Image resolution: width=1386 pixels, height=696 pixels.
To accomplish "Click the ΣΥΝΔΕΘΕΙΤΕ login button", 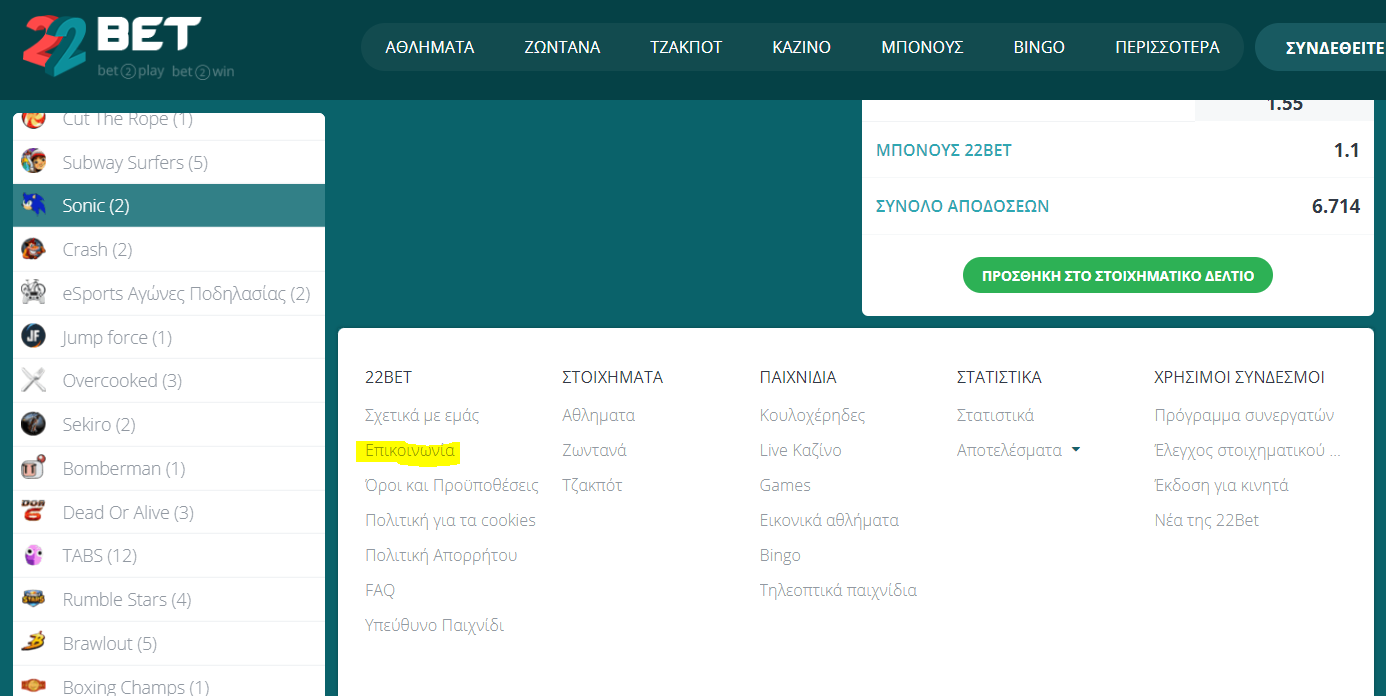I will [x=1321, y=47].
